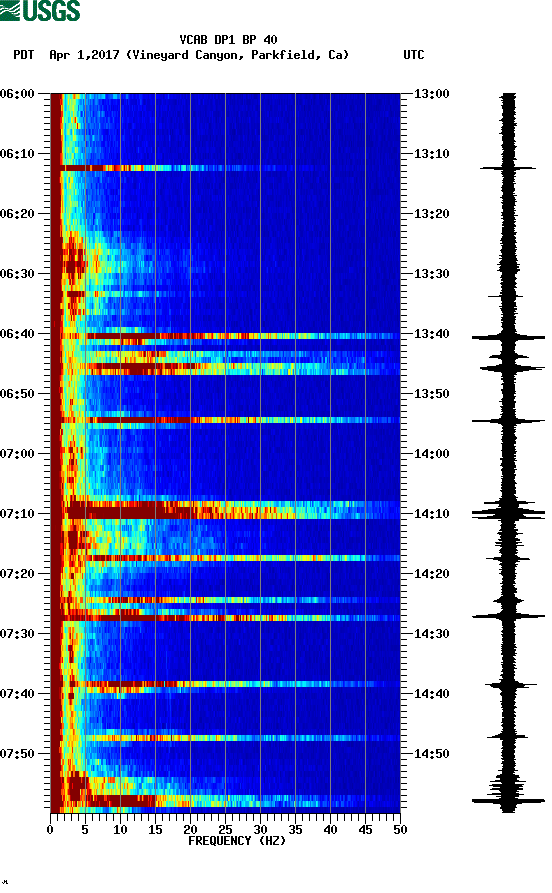
Task: Click the 13:20 UTC time label
Action: [431, 214]
